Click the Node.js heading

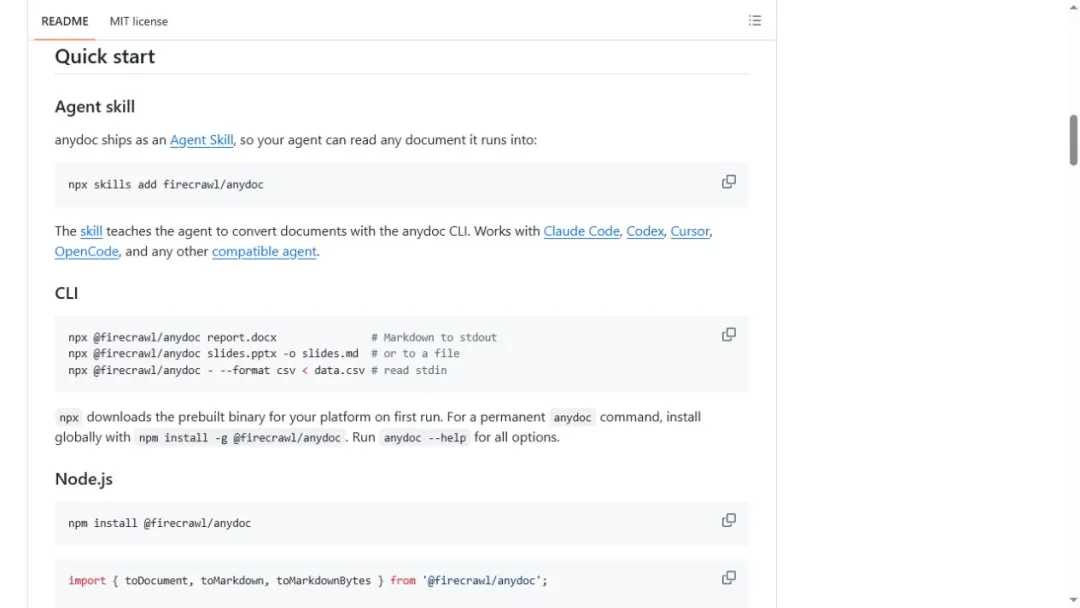click(x=83, y=479)
